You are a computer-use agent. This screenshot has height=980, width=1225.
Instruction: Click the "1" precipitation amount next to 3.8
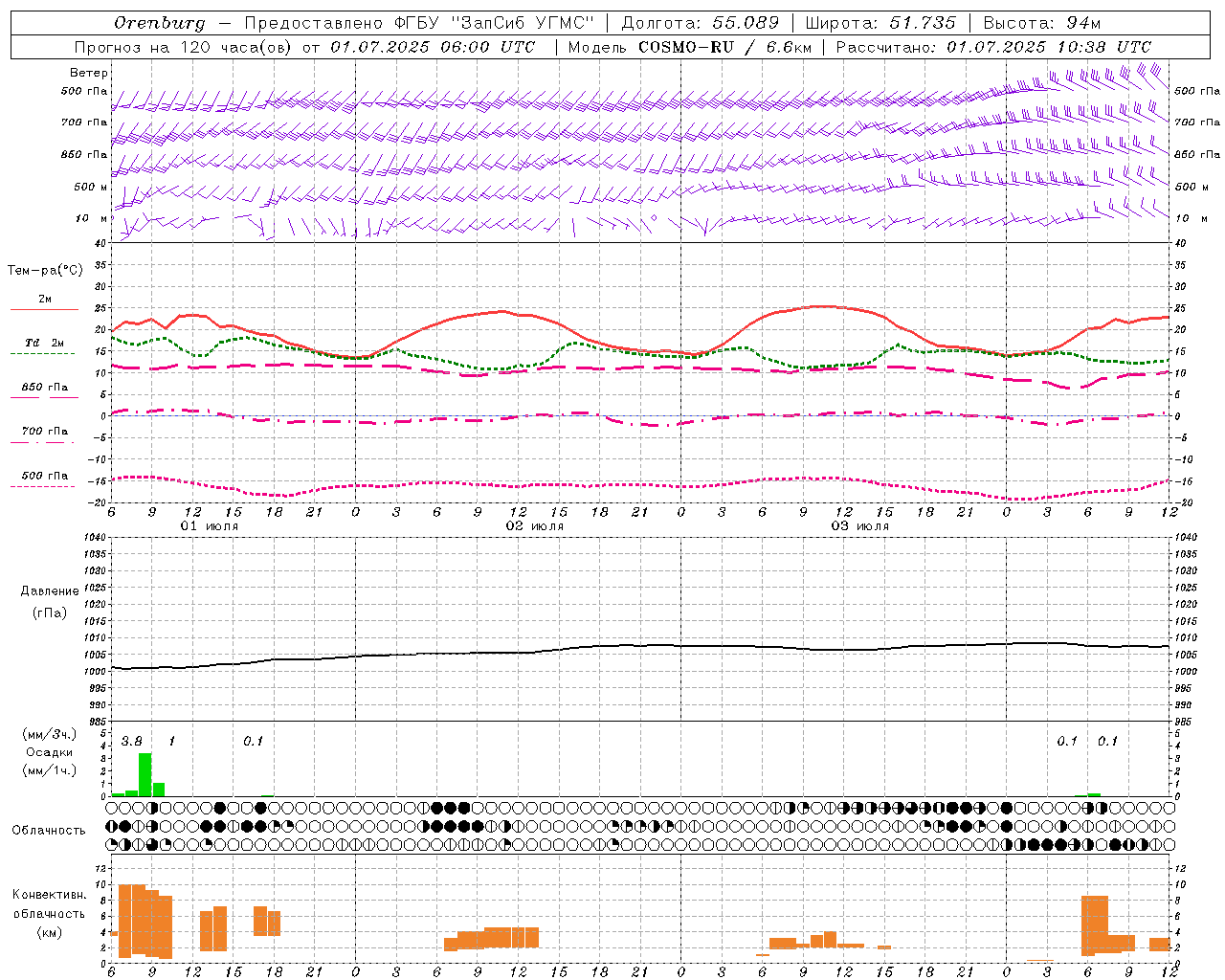coord(172,742)
